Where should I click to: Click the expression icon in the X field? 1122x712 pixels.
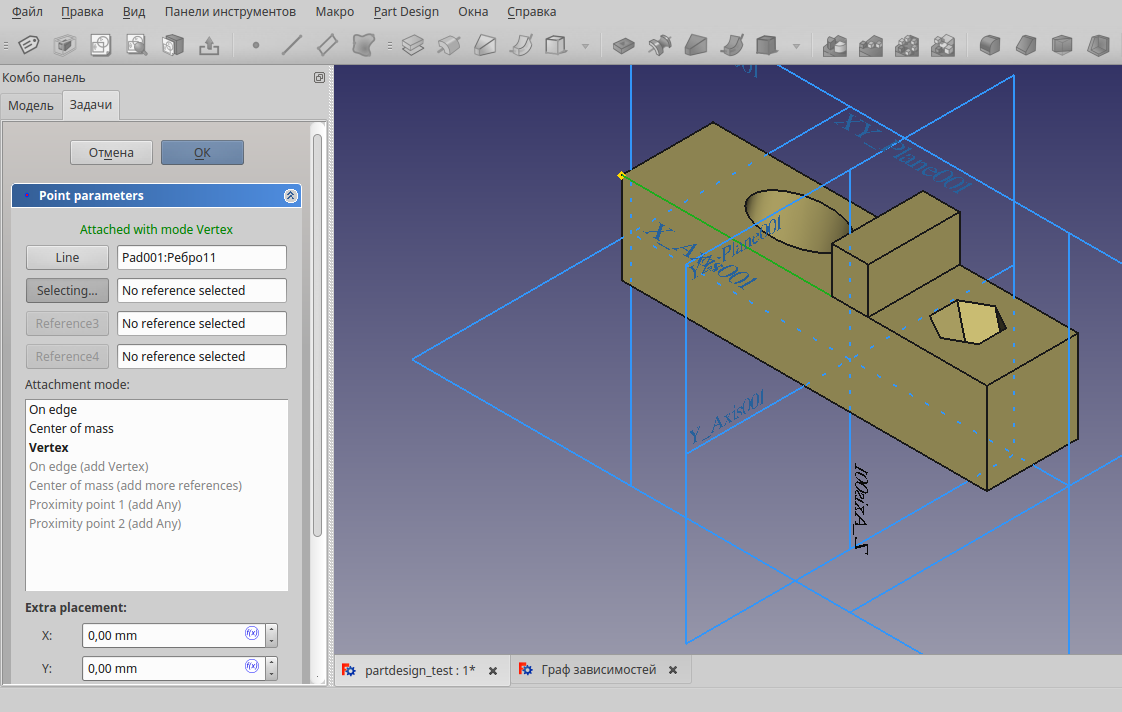(x=251, y=634)
